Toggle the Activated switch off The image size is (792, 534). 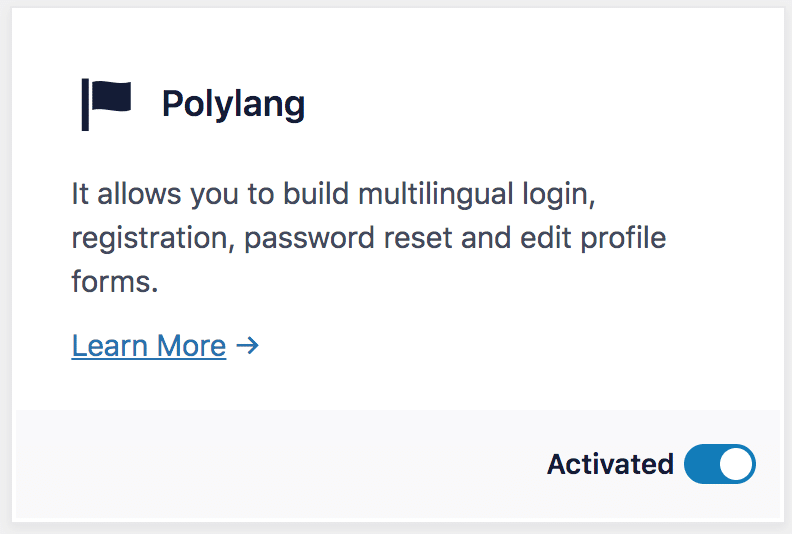[x=720, y=464]
